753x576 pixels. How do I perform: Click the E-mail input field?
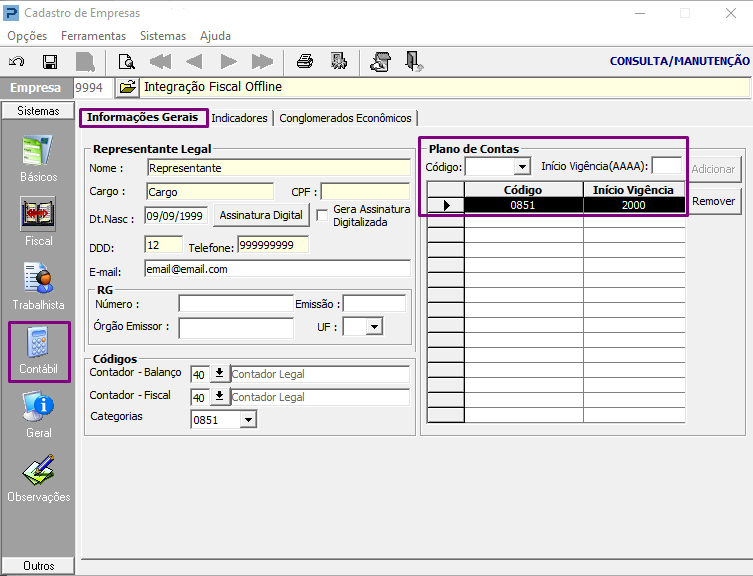pos(278,269)
